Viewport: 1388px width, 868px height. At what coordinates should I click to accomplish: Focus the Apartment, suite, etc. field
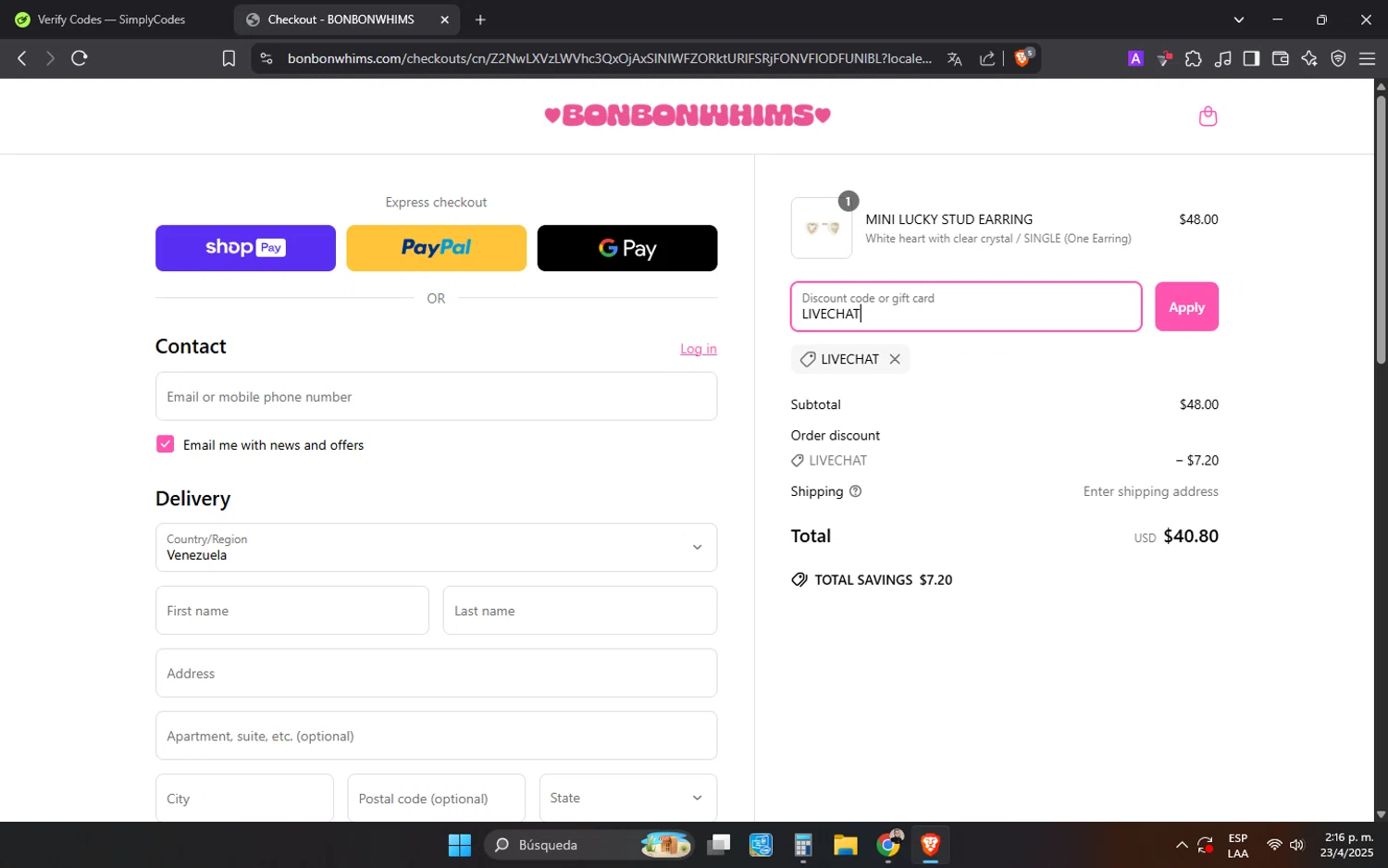click(436, 736)
